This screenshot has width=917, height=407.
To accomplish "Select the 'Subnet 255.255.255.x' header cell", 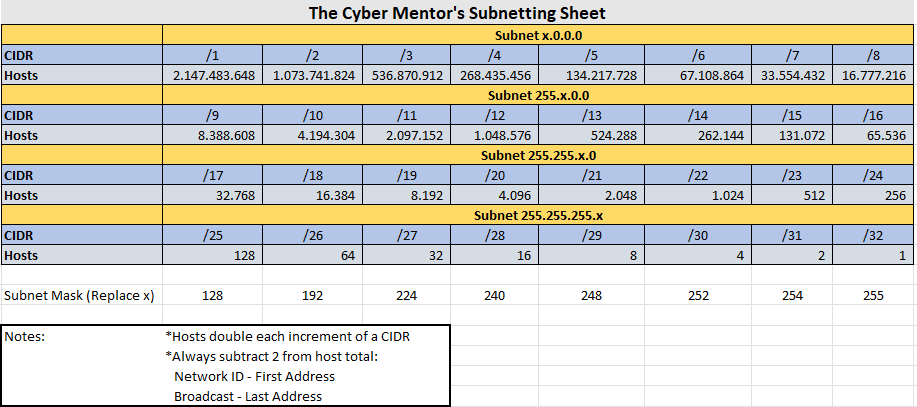I will click(538, 215).
